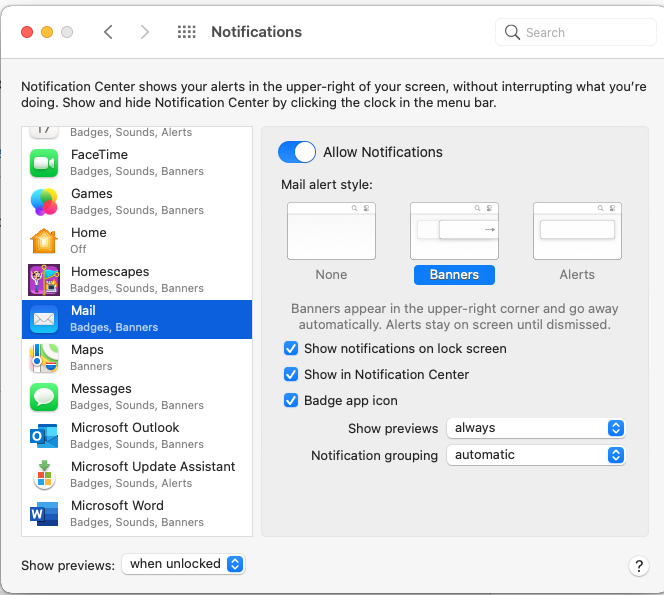Click the Notifications window title
Screen dimensions: 664x595
tap(257, 32)
